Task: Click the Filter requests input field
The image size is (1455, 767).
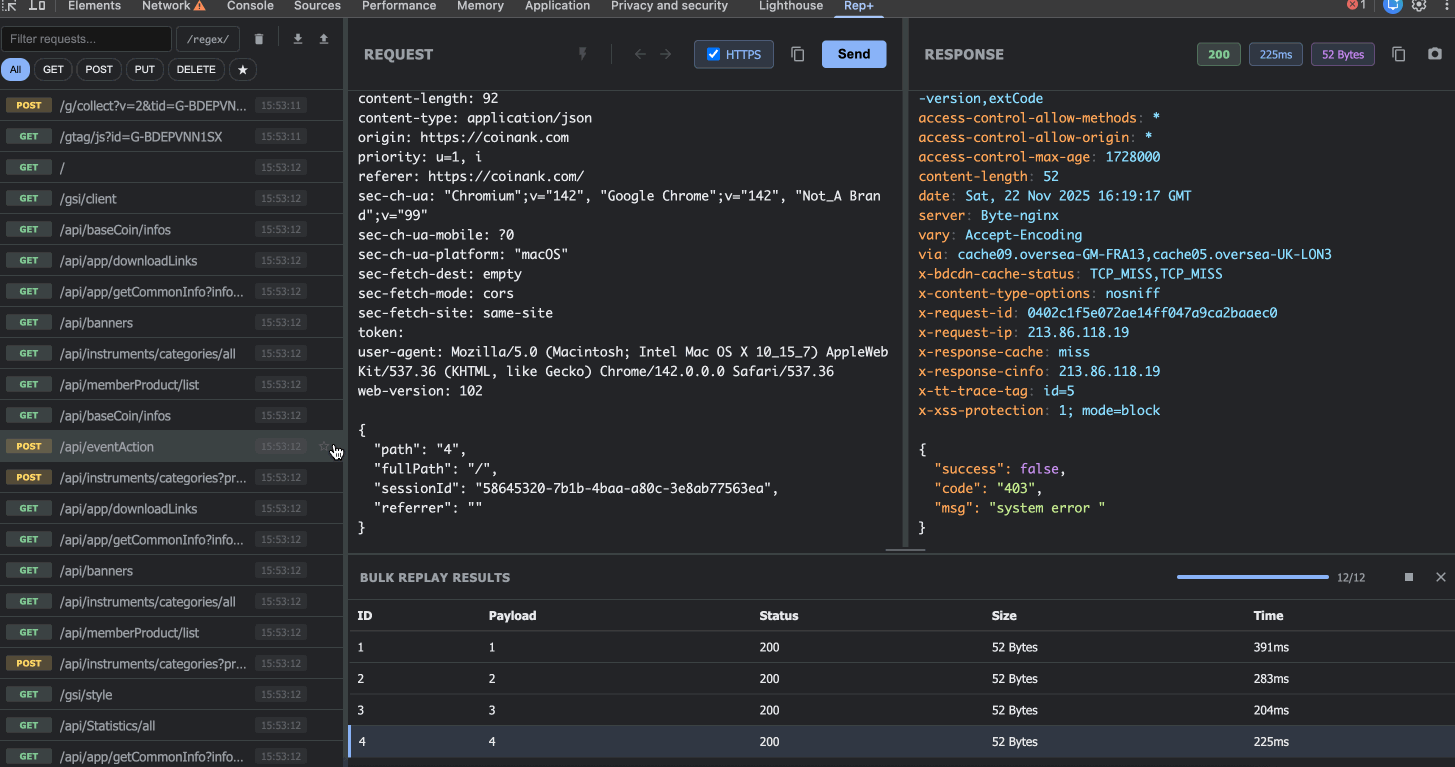Action: point(86,39)
